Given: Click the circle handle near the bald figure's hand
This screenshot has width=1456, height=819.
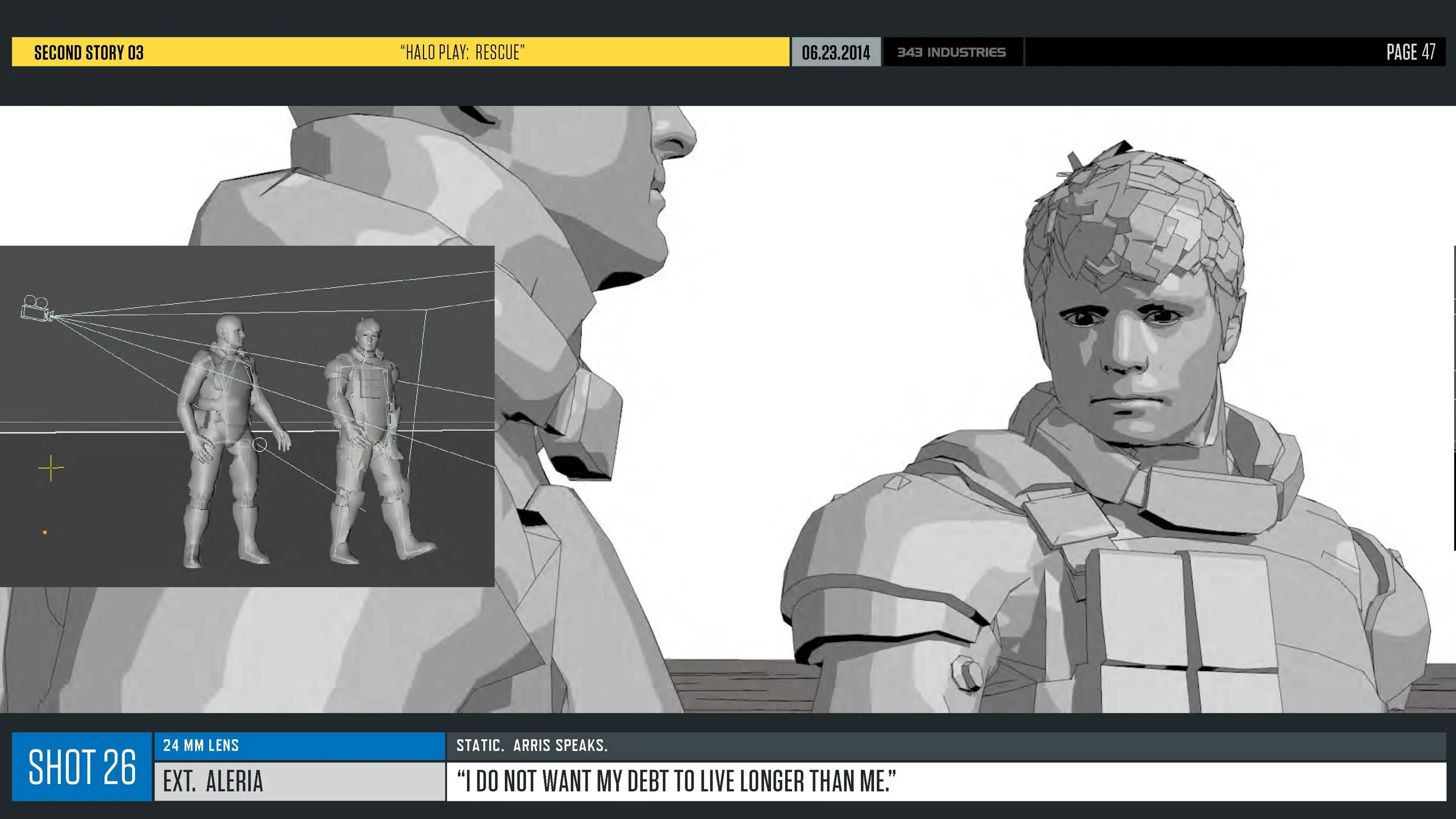Looking at the screenshot, I should click(x=260, y=445).
